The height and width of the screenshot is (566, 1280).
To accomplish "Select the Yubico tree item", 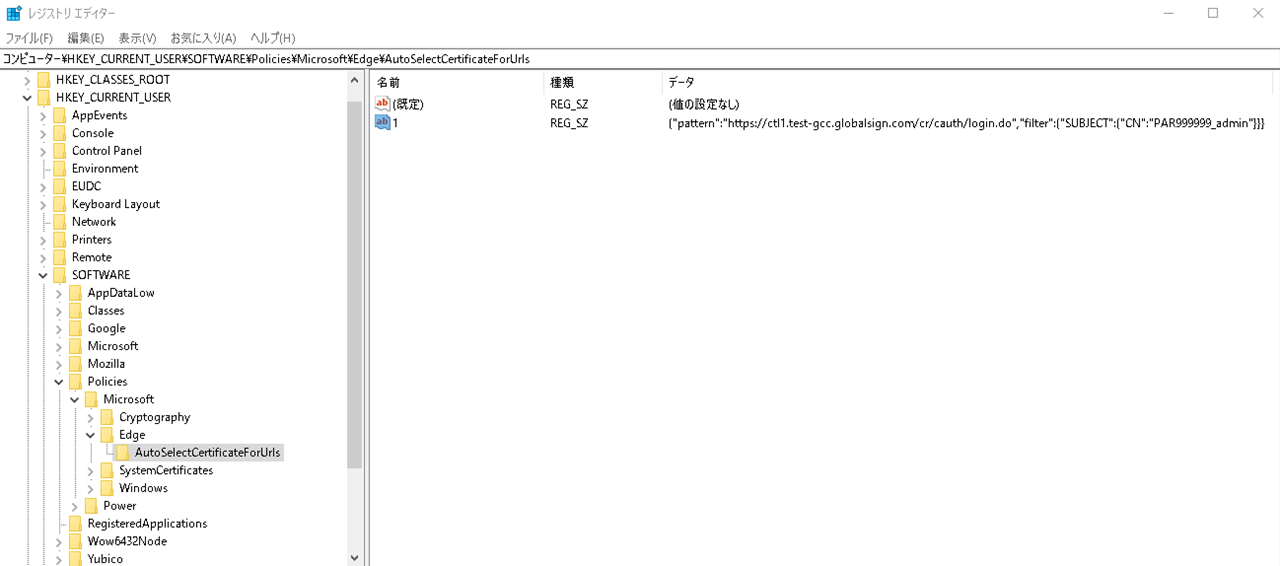I will click(105, 559).
